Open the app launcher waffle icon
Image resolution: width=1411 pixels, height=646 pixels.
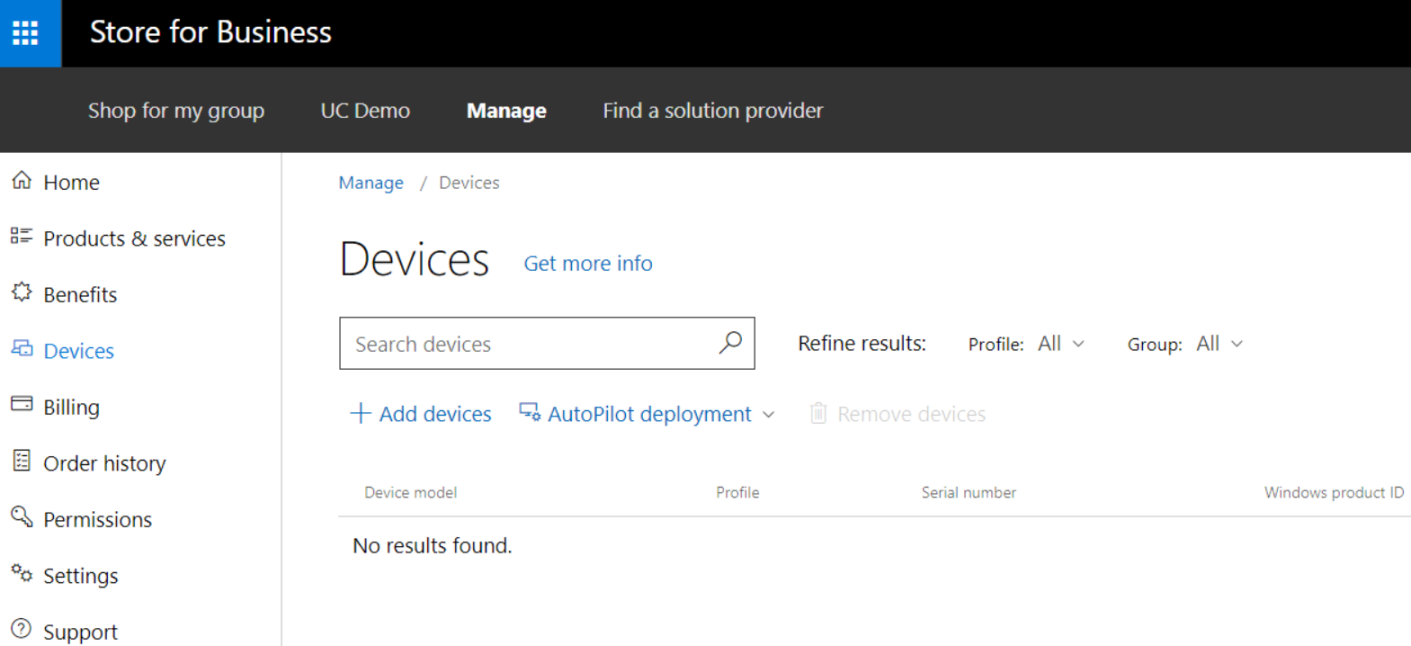25,33
